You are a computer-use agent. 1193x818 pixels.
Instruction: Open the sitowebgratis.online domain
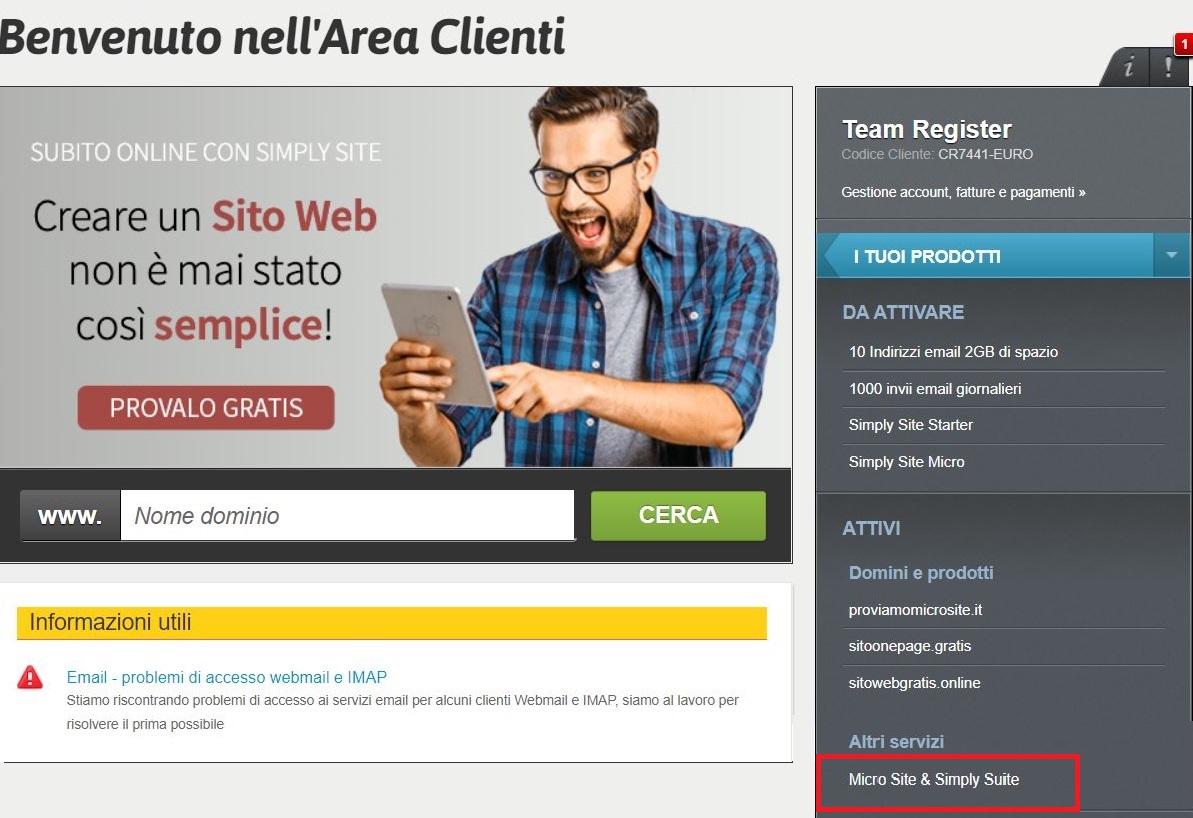915,683
